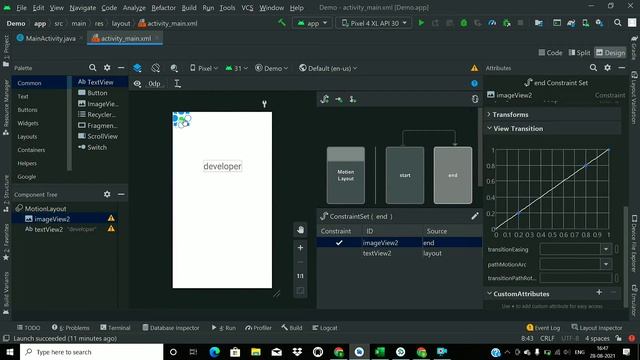This screenshot has width=640, height=360.
Task: Open the Layout Inspector
Action: pos(597,327)
